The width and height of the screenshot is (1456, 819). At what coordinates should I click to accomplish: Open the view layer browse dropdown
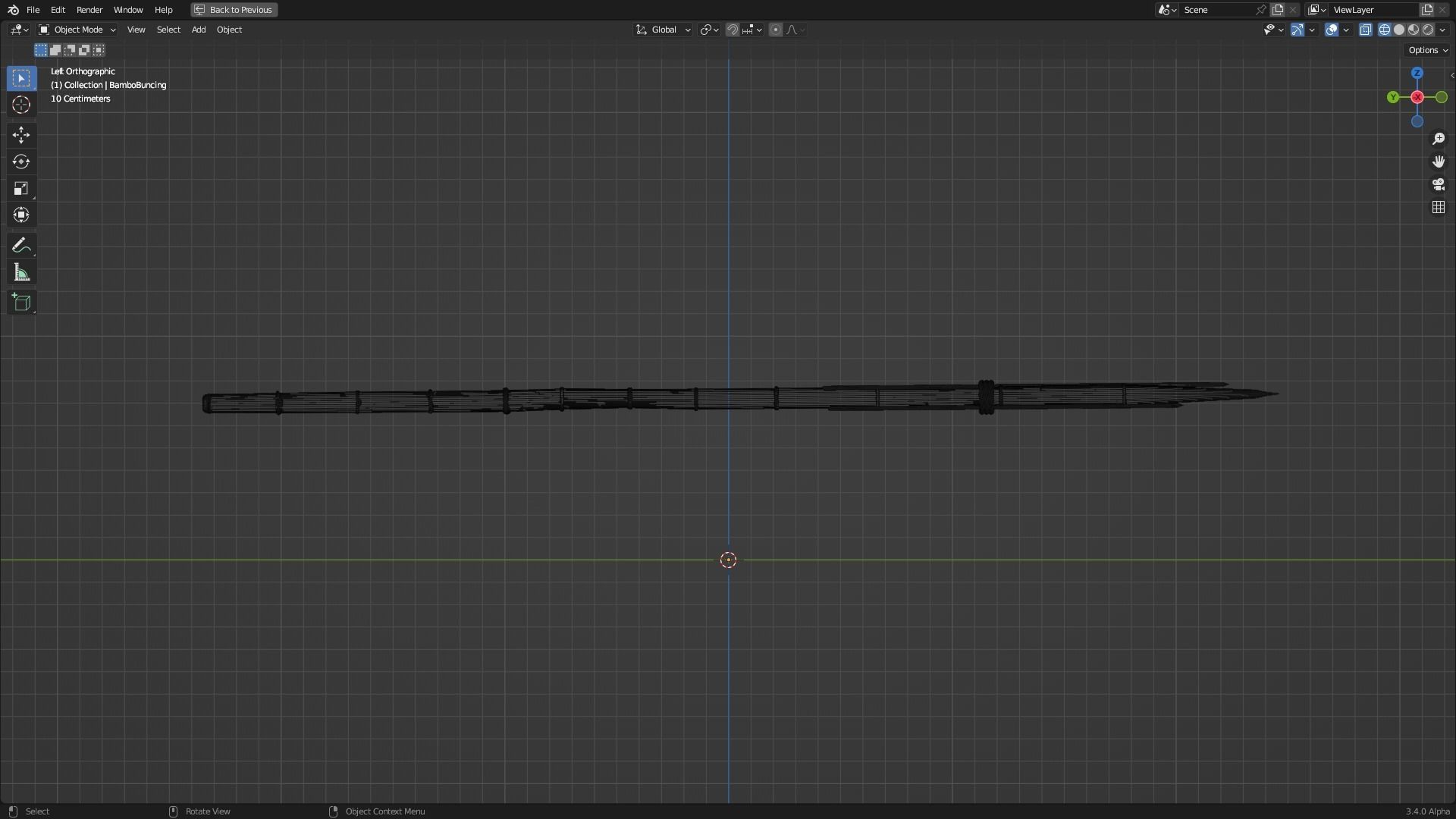1317,10
